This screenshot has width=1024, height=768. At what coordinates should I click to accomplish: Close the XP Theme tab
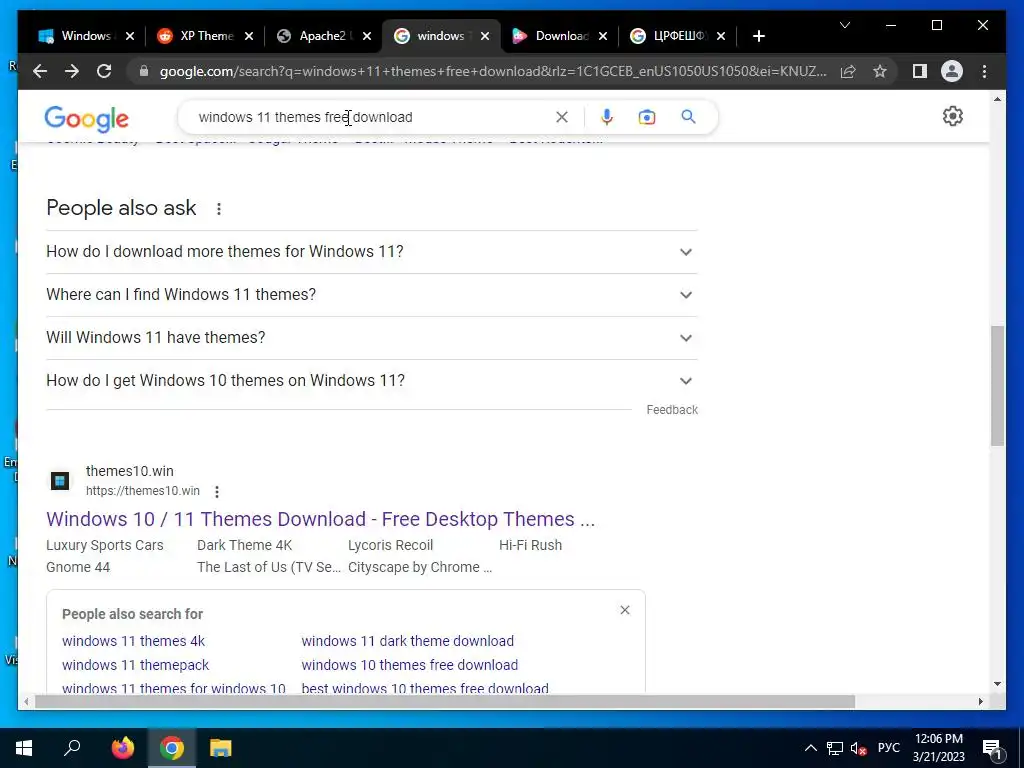(x=249, y=36)
